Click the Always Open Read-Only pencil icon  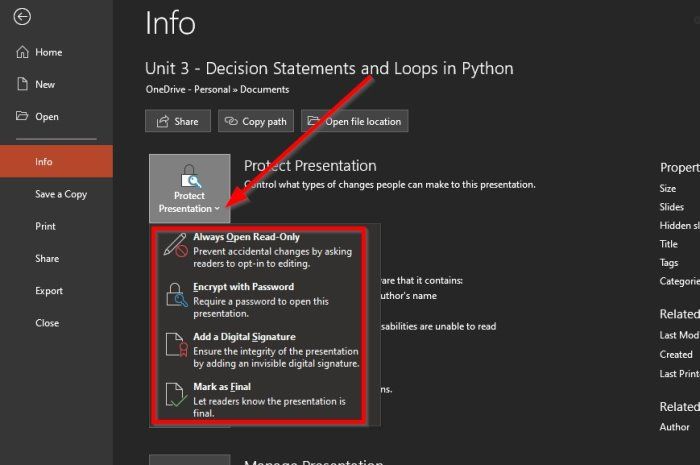[175, 245]
